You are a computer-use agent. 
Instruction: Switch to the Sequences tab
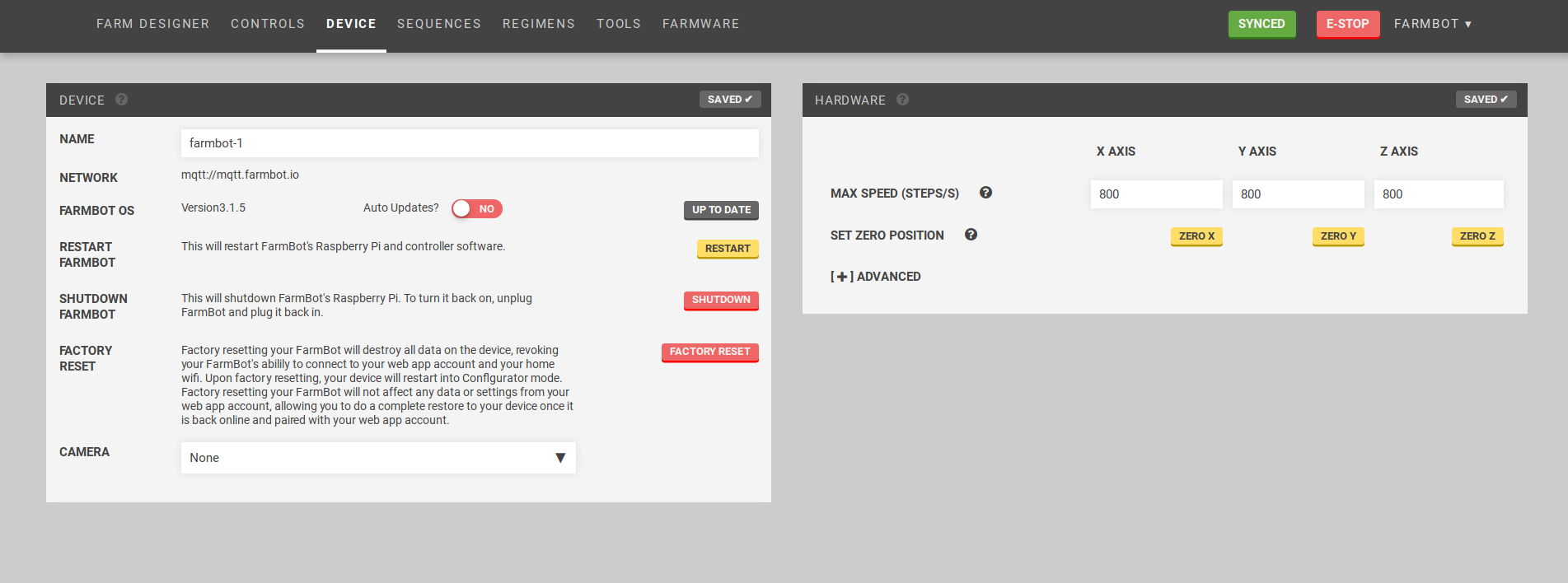[x=438, y=24]
